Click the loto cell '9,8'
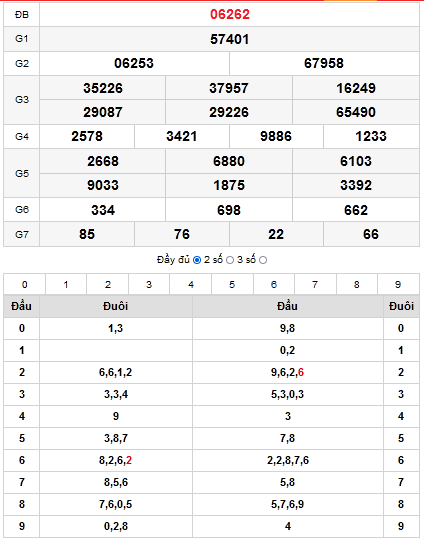Image resolution: width=424 pixels, height=539 pixels. (287, 328)
